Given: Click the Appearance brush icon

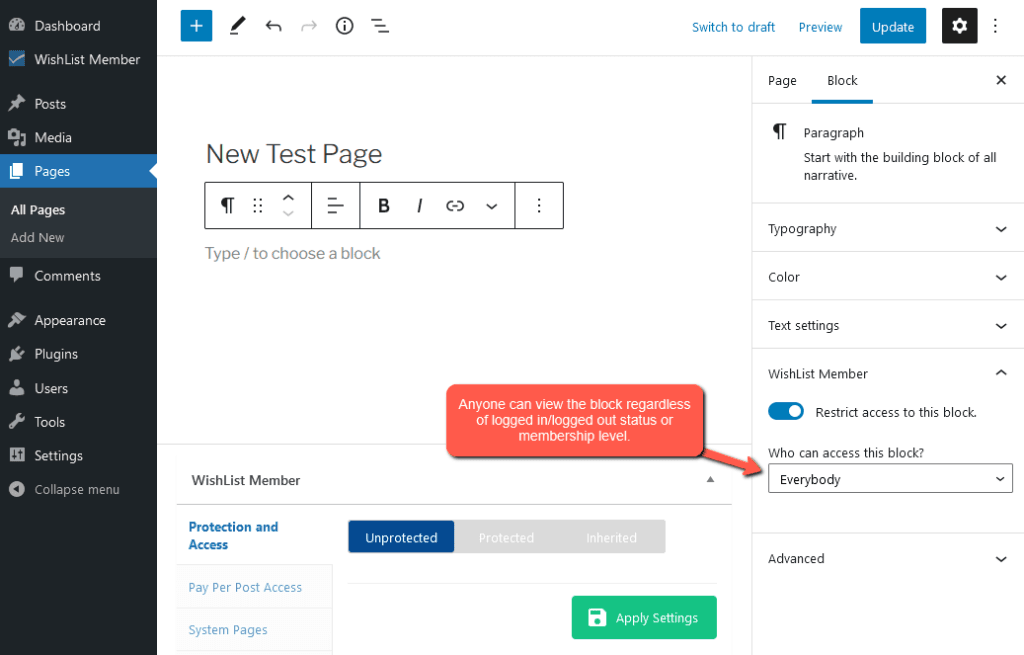Looking at the screenshot, I should [17, 320].
